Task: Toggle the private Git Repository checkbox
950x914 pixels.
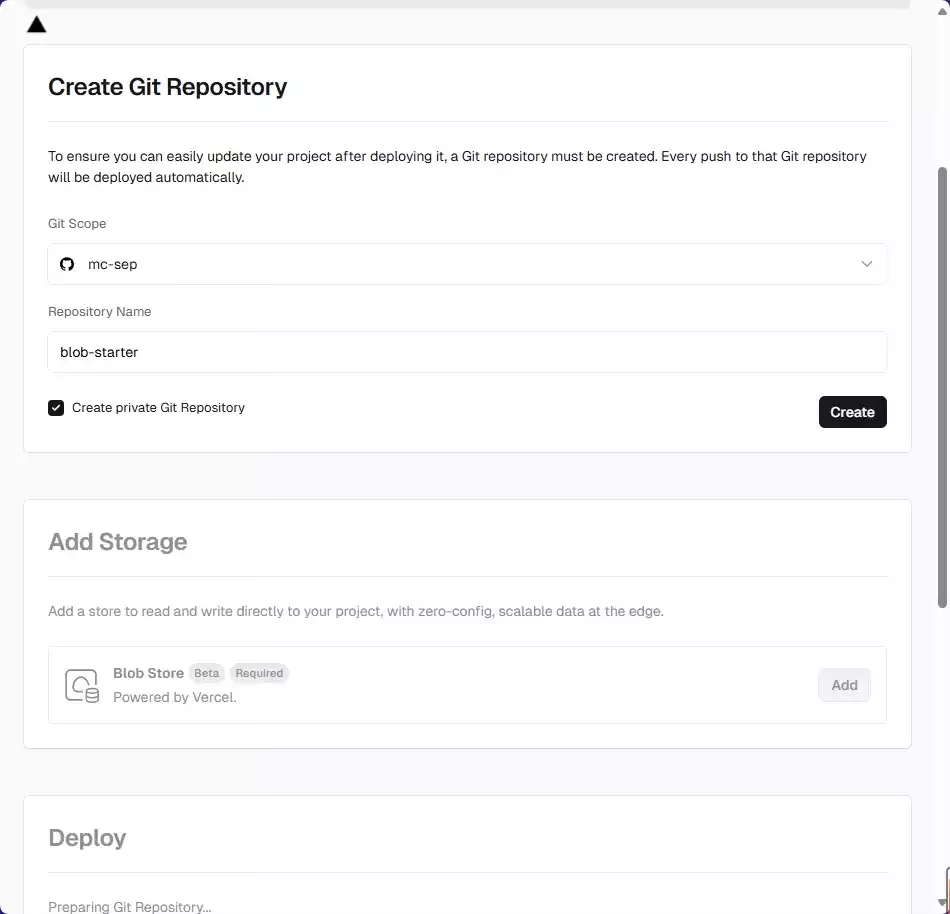Action: pos(56,408)
